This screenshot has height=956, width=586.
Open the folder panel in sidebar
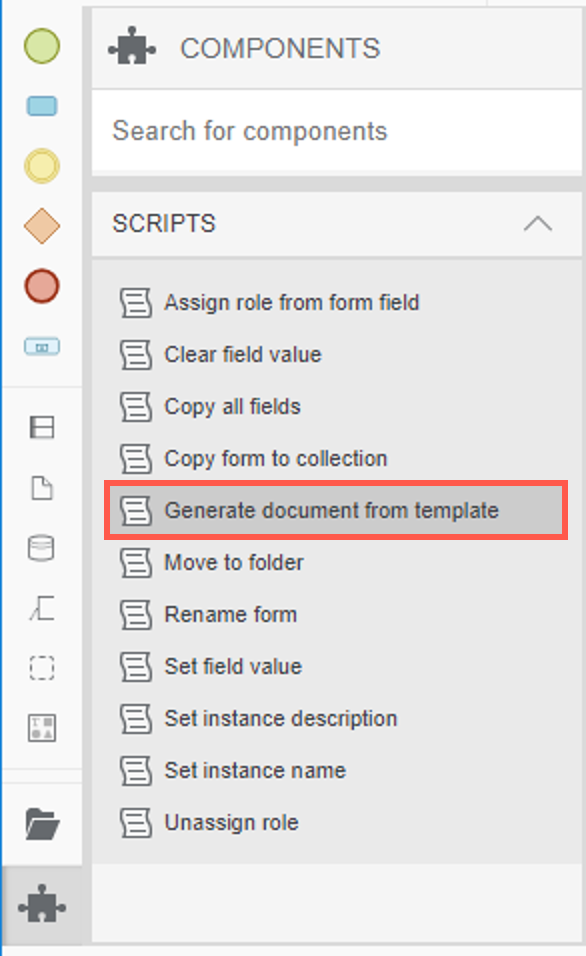click(42, 824)
